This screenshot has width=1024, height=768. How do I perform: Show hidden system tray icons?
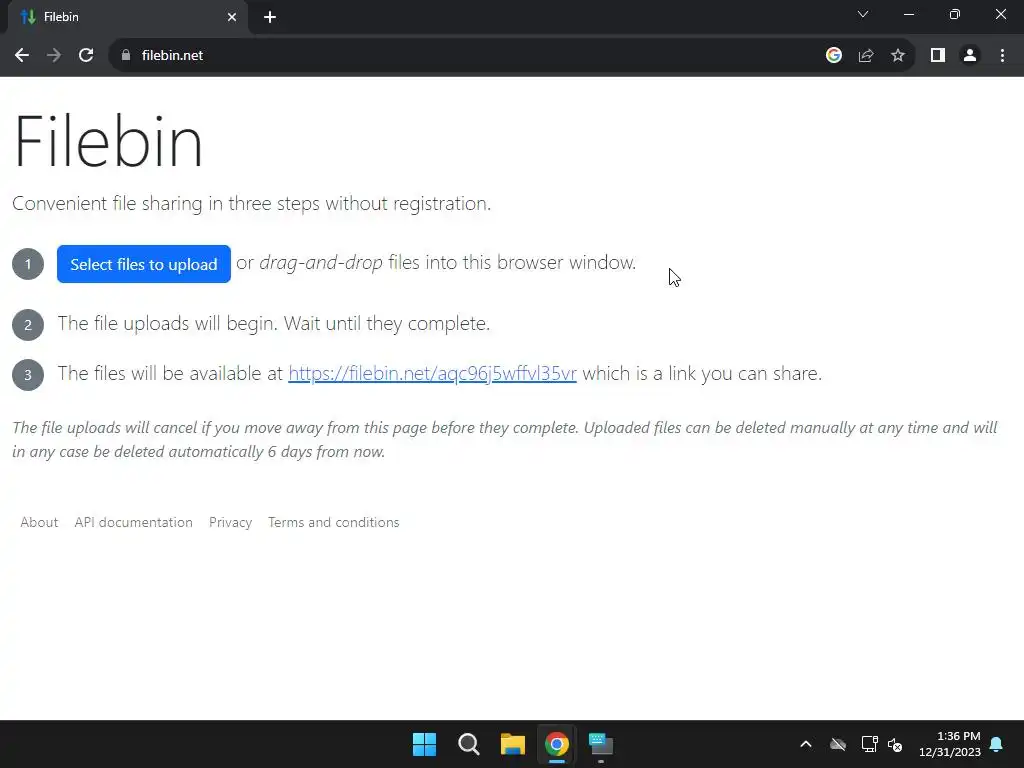[x=806, y=744]
